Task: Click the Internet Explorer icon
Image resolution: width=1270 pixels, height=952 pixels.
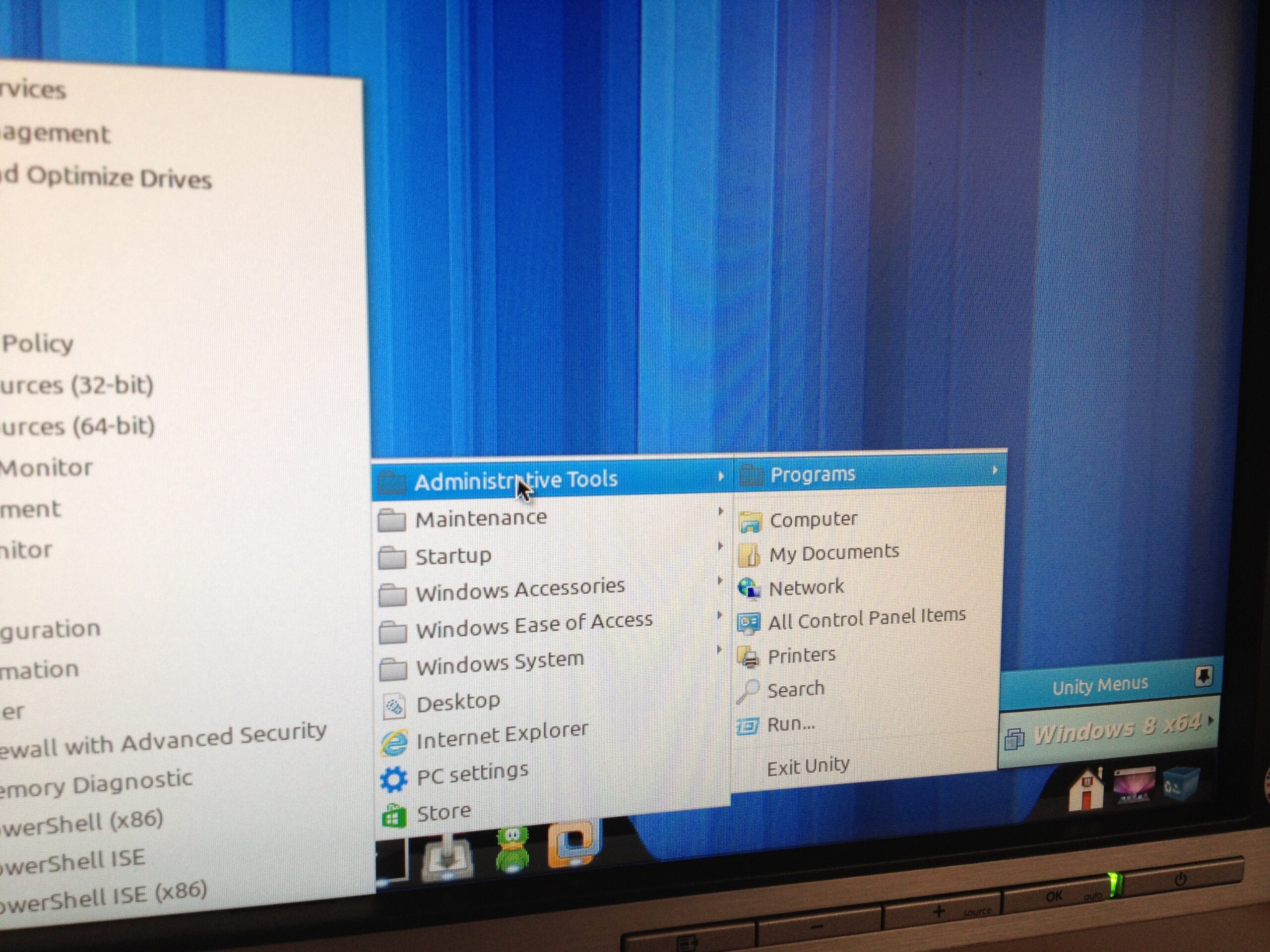Action: (394, 743)
